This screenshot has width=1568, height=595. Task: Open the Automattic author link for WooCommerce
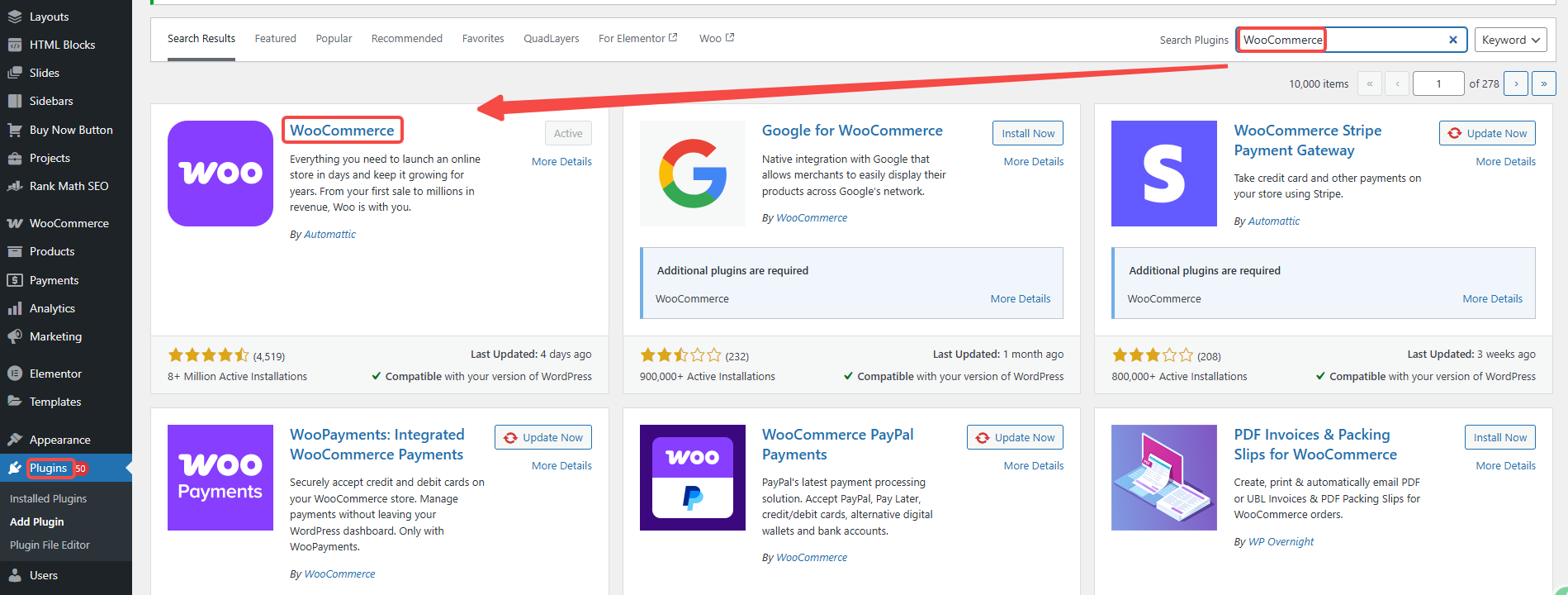point(329,235)
